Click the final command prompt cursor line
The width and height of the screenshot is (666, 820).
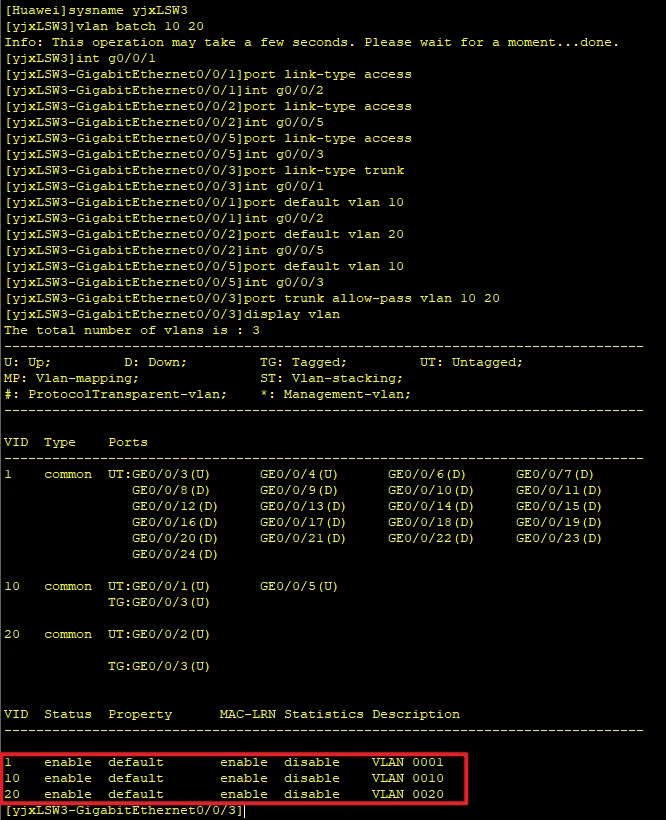point(124,810)
